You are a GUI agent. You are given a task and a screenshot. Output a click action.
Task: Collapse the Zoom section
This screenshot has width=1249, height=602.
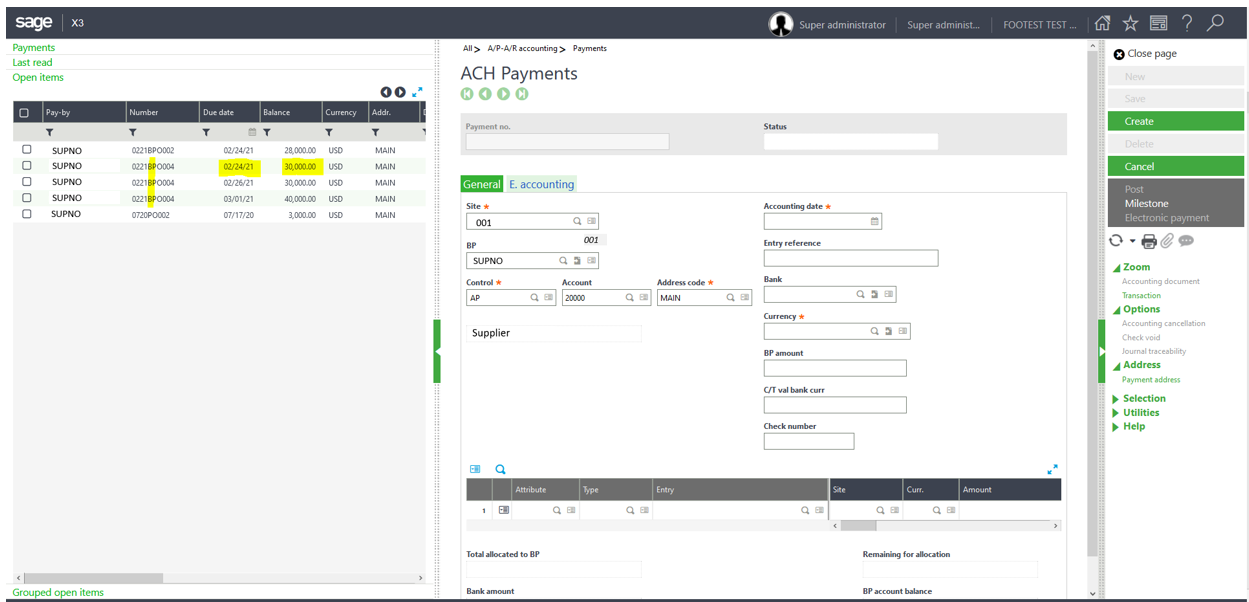pyautogui.click(x=1116, y=268)
